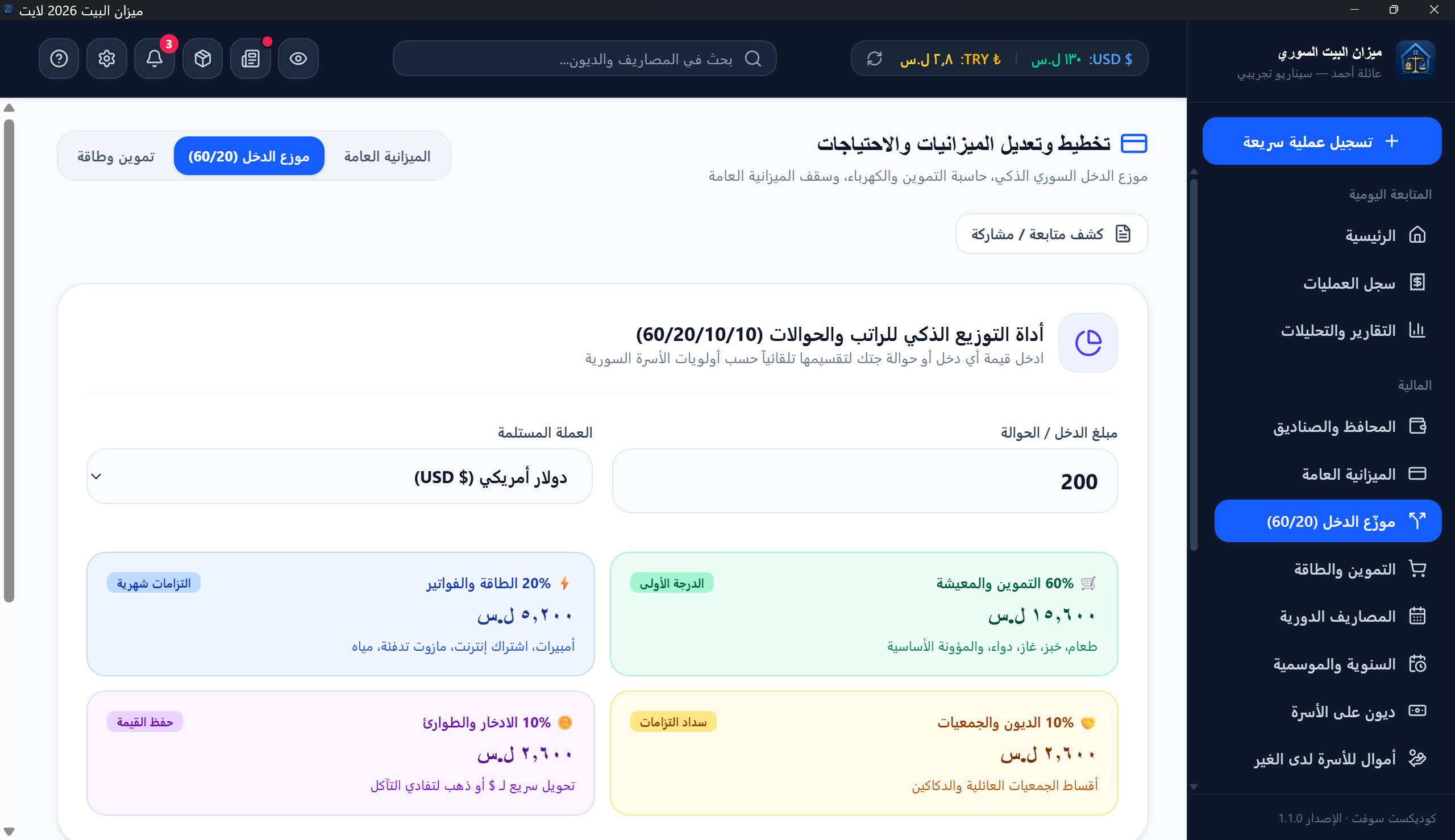
Task: Toggle the eye visibility icon in top bar
Action: point(298,59)
